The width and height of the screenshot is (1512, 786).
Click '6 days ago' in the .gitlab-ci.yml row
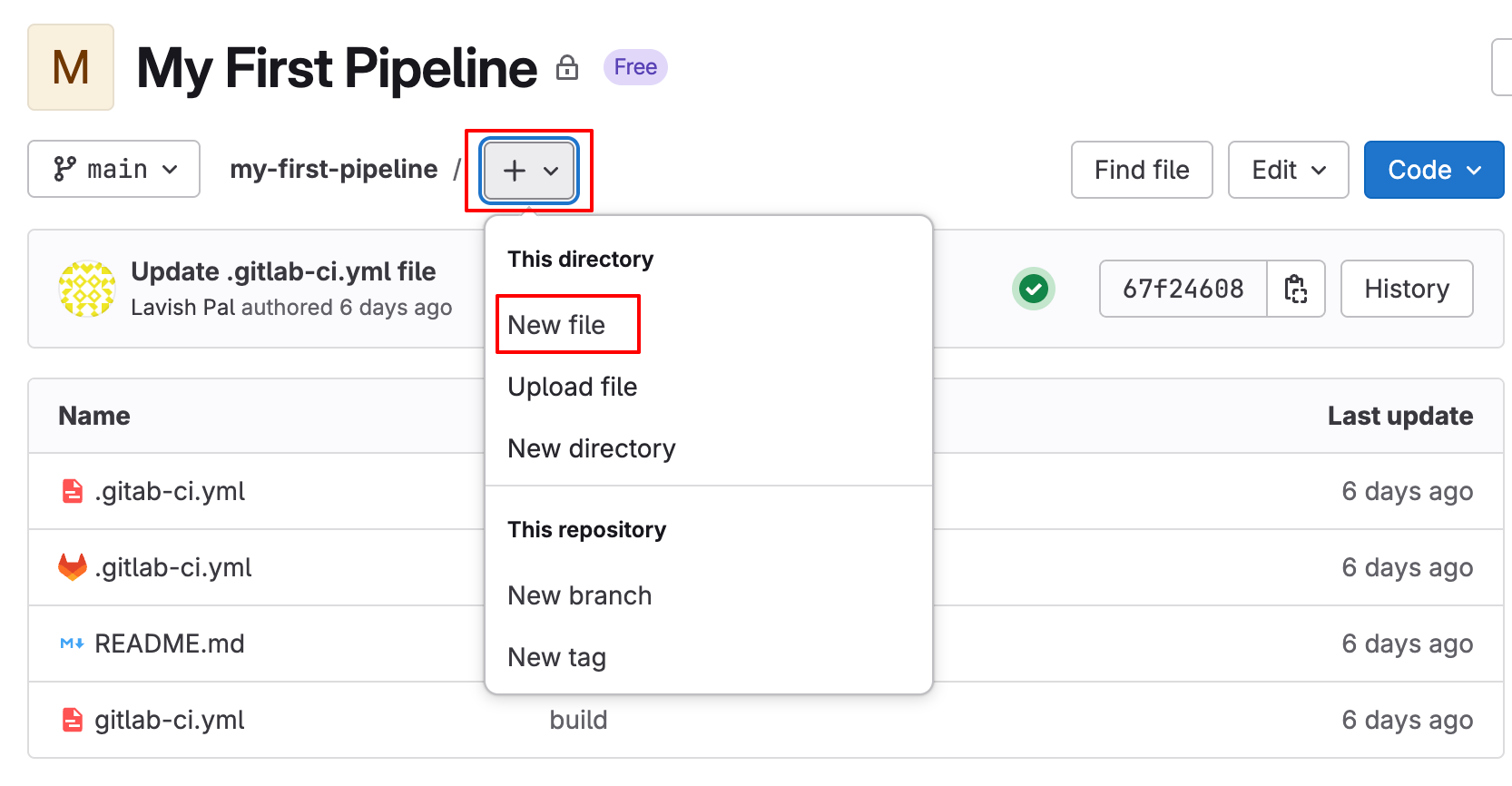tap(1408, 567)
